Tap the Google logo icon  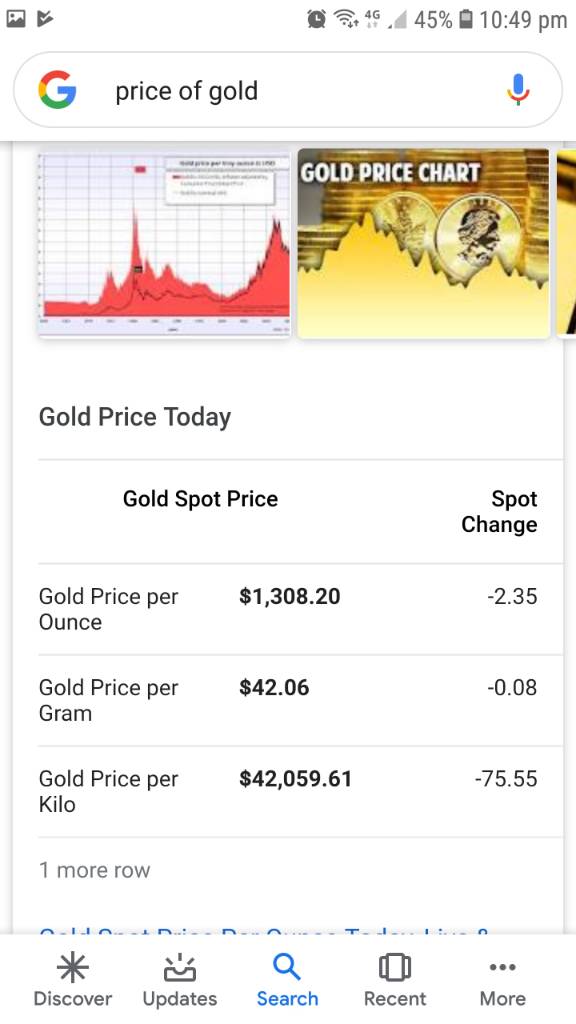click(x=57, y=90)
